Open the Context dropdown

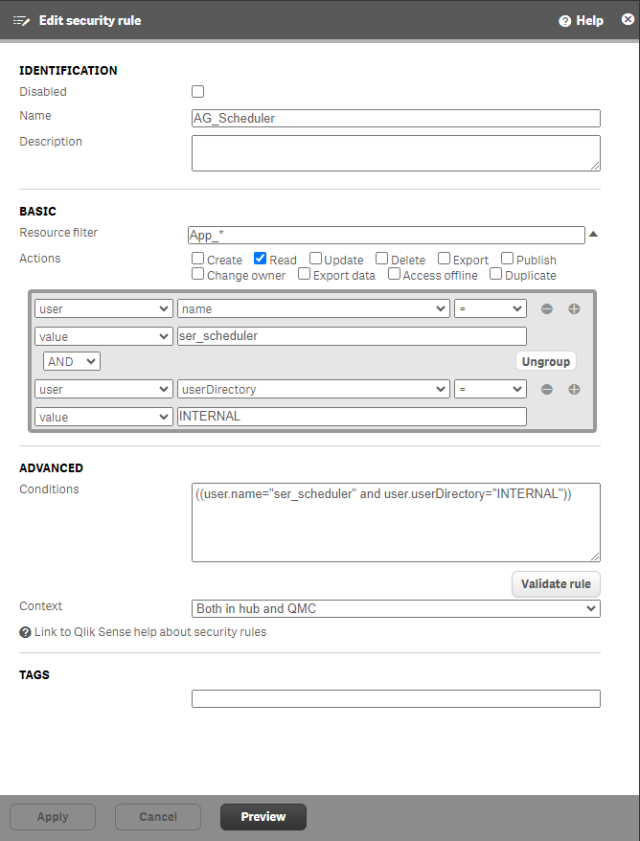coord(396,609)
